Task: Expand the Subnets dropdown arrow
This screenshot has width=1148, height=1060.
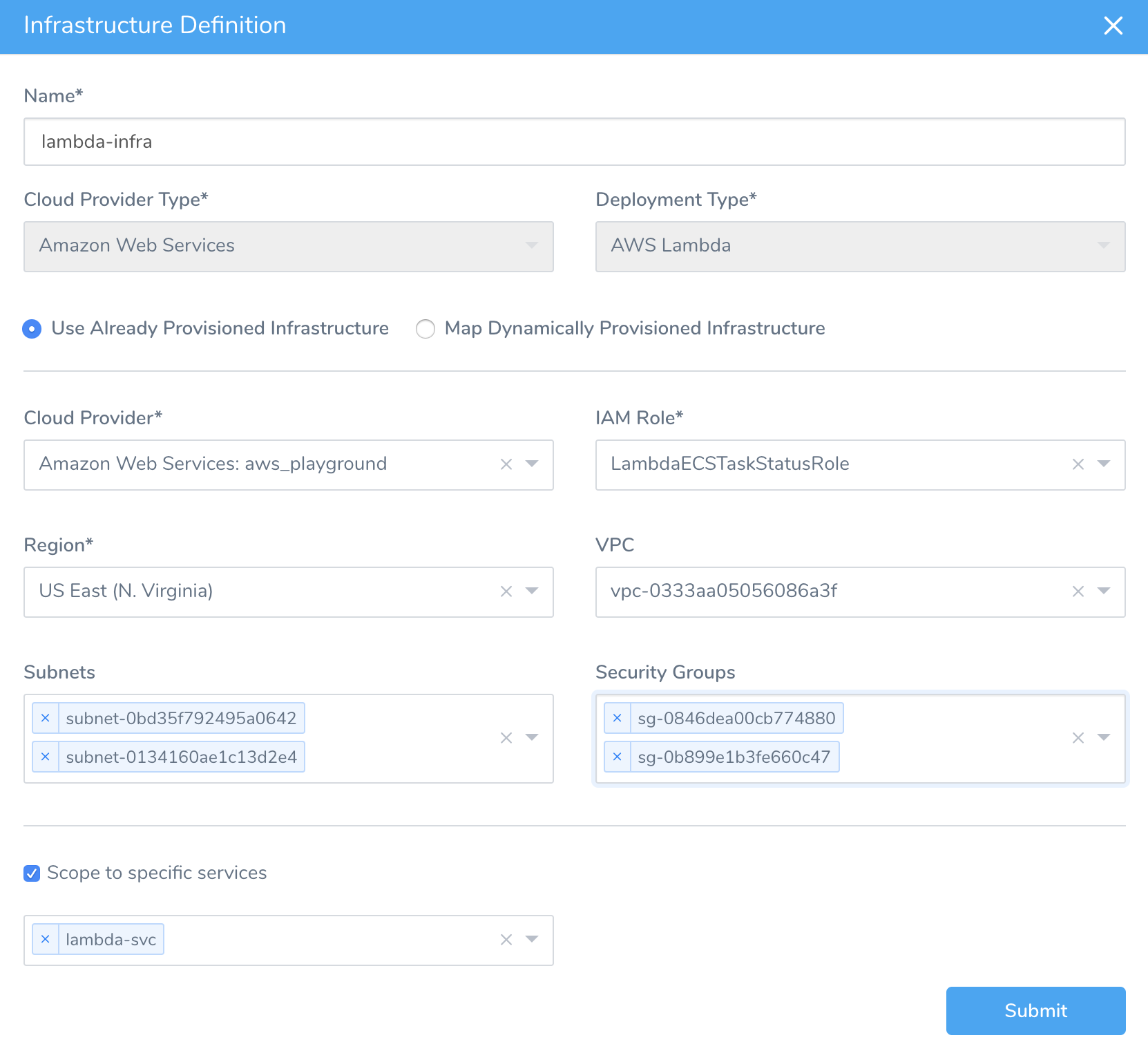Action: click(x=532, y=737)
